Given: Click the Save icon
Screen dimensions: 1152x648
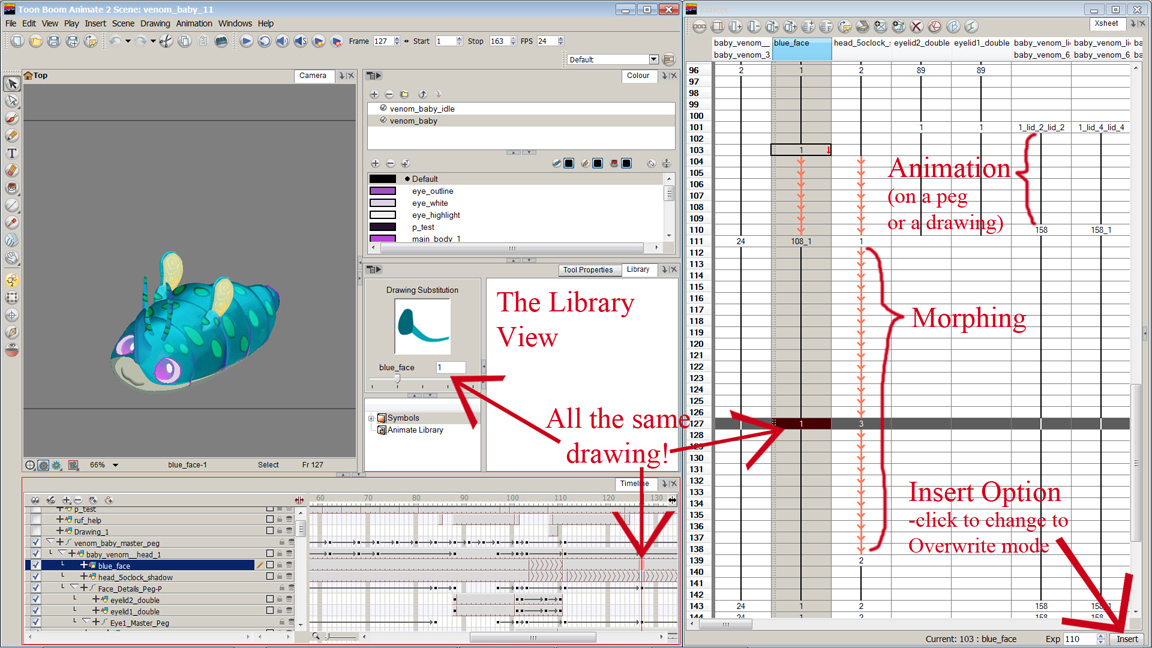Looking at the screenshot, I should click(54, 41).
